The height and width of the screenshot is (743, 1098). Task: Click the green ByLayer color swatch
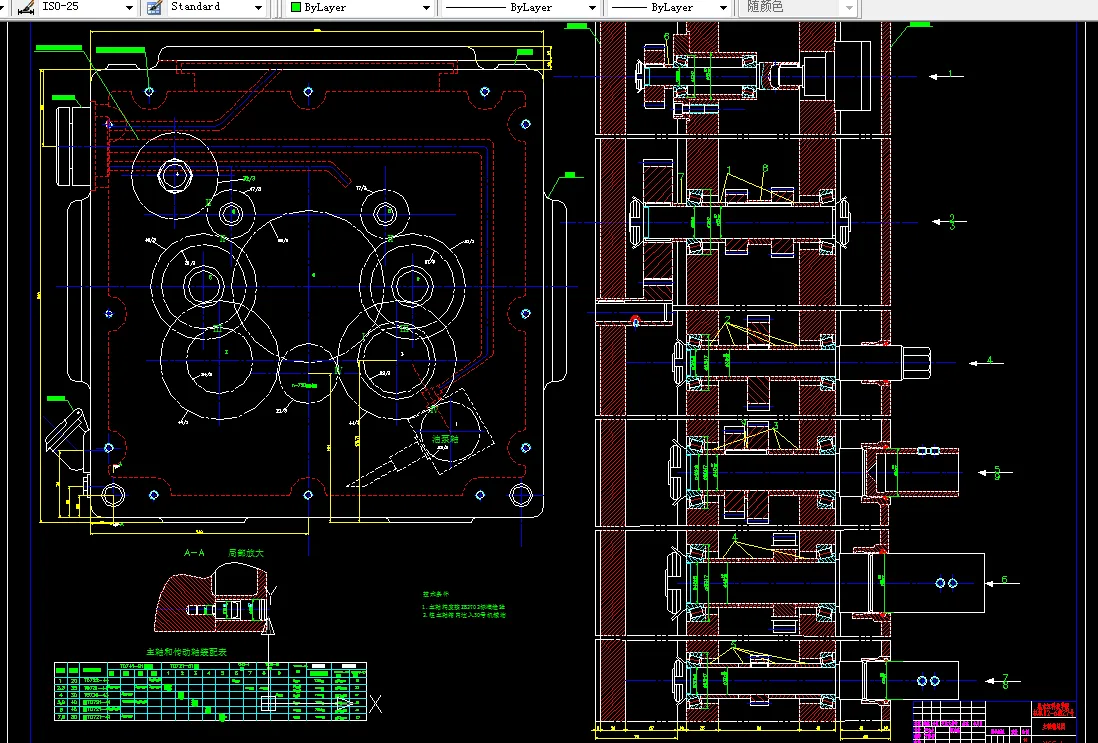pos(296,7)
